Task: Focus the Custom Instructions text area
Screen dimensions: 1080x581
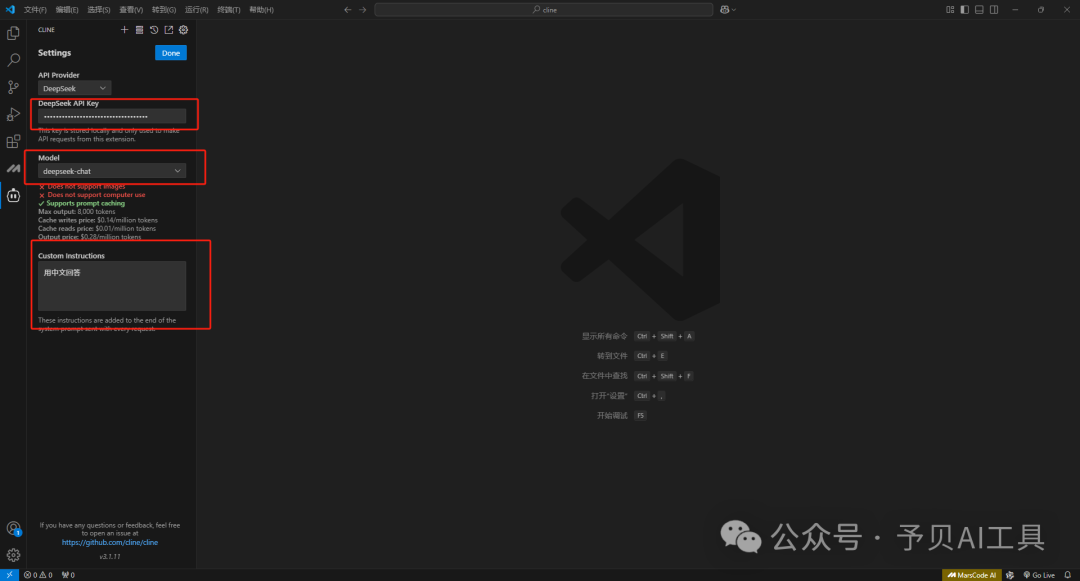Action: tap(112, 286)
